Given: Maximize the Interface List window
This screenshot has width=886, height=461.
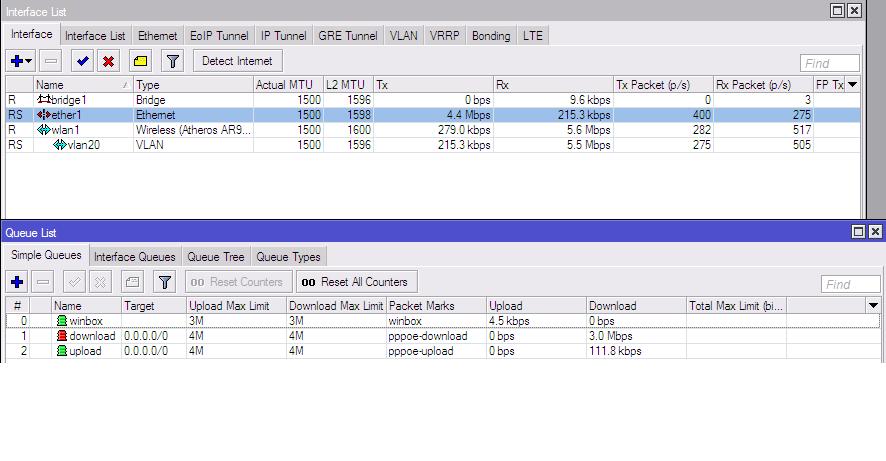Looking at the screenshot, I should click(x=837, y=10).
